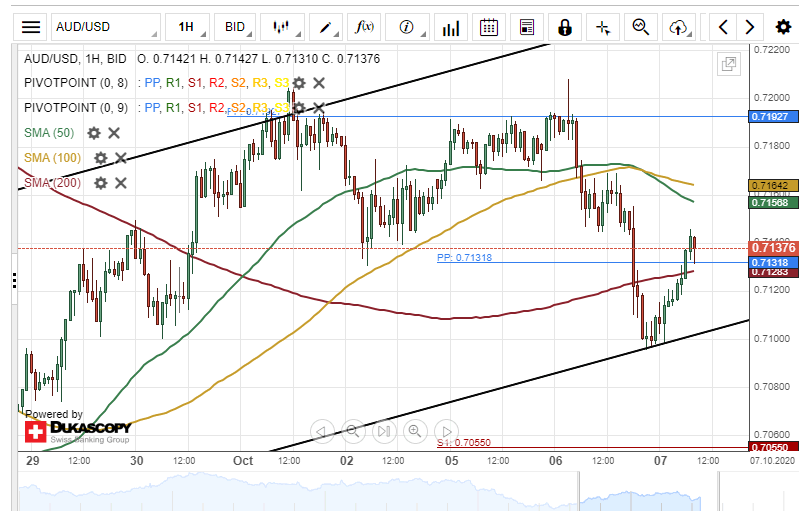Image resolution: width=809 pixels, height=523 pixels.
Task: Click the scroll-left arrow chart control
Action: (322, 432)
